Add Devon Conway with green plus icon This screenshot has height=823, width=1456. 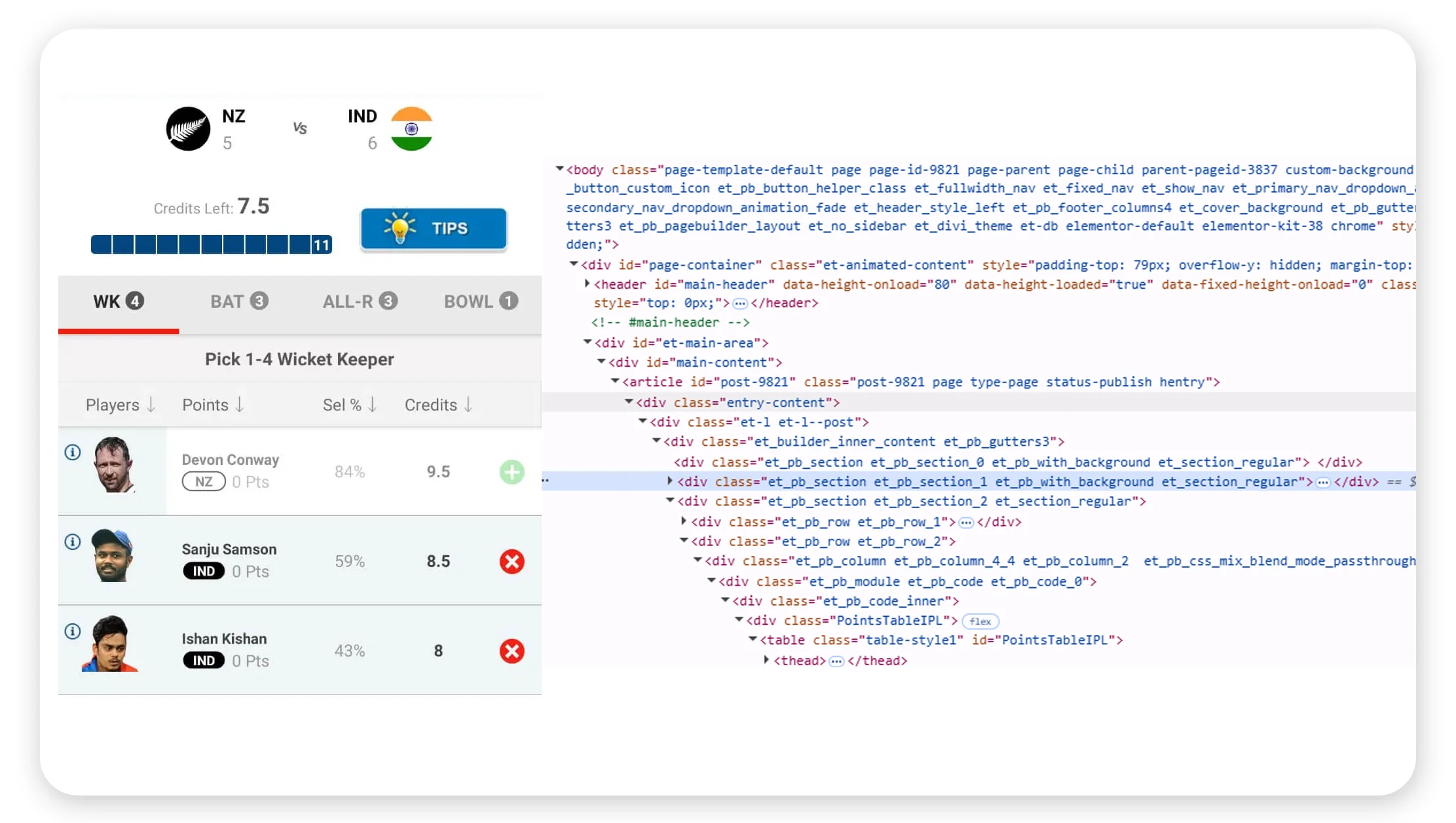pyautogui.click(x=512, y=472)
